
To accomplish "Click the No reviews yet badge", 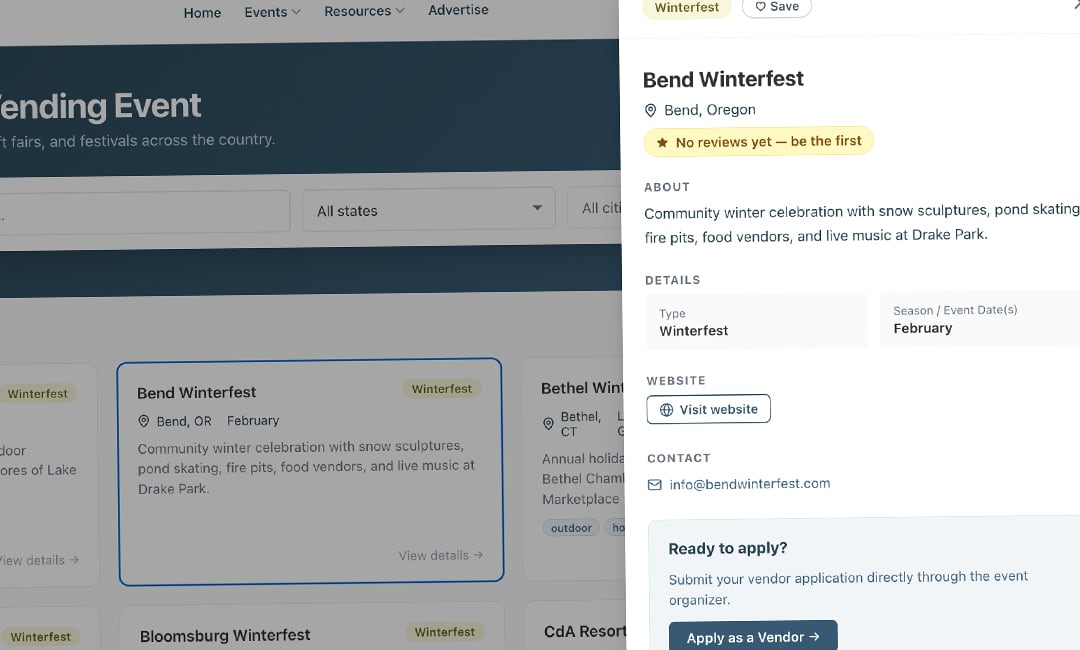I will coord(758,142).
